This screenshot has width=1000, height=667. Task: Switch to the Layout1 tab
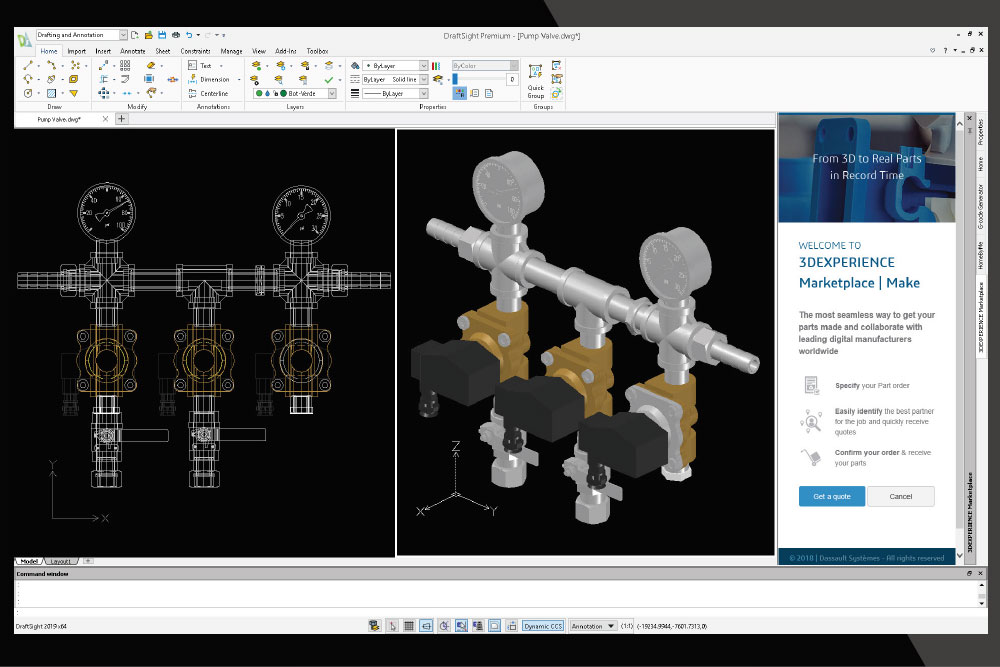[59, 561]
